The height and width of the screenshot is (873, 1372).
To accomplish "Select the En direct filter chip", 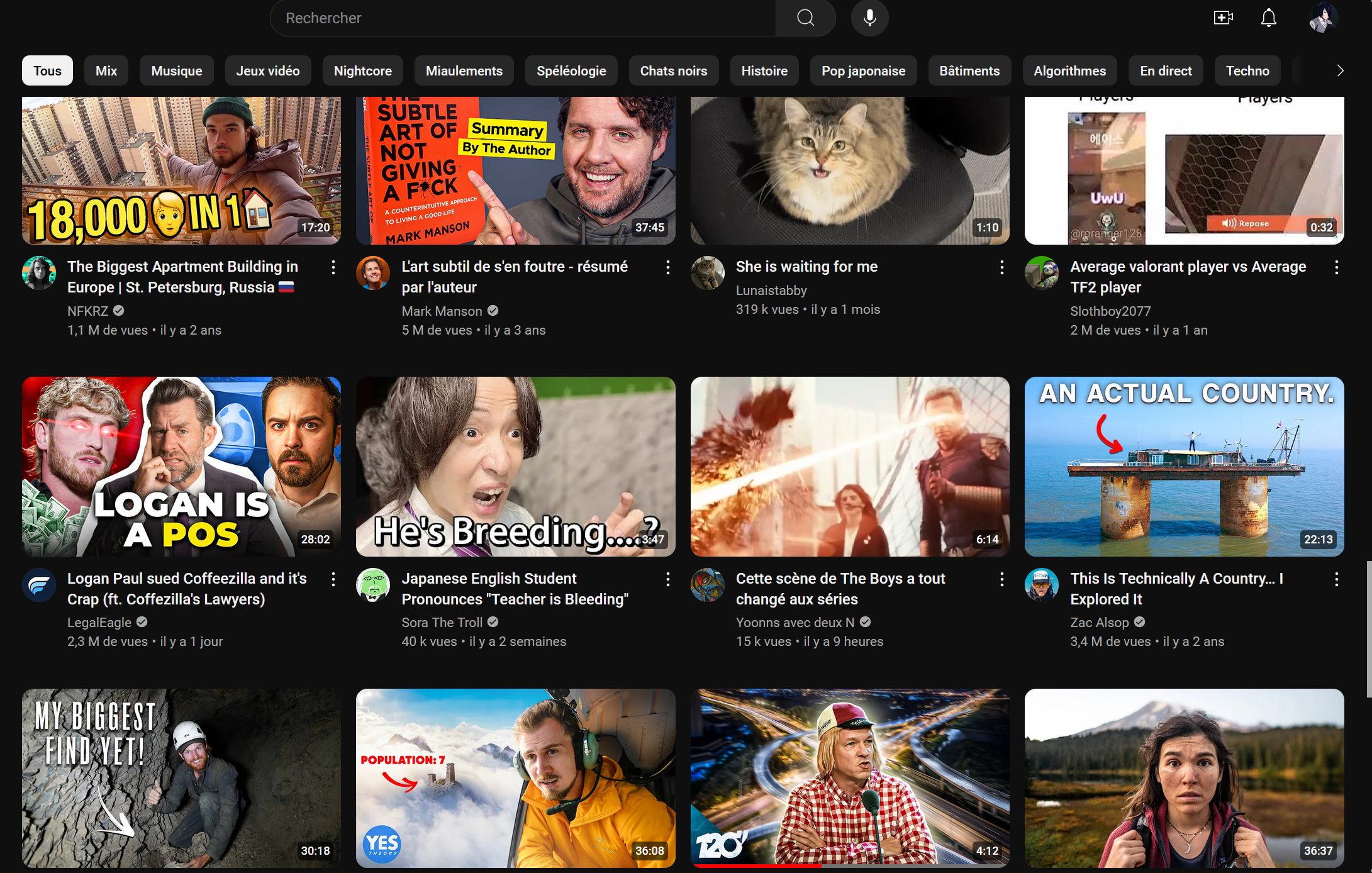I will (1165, 70).
